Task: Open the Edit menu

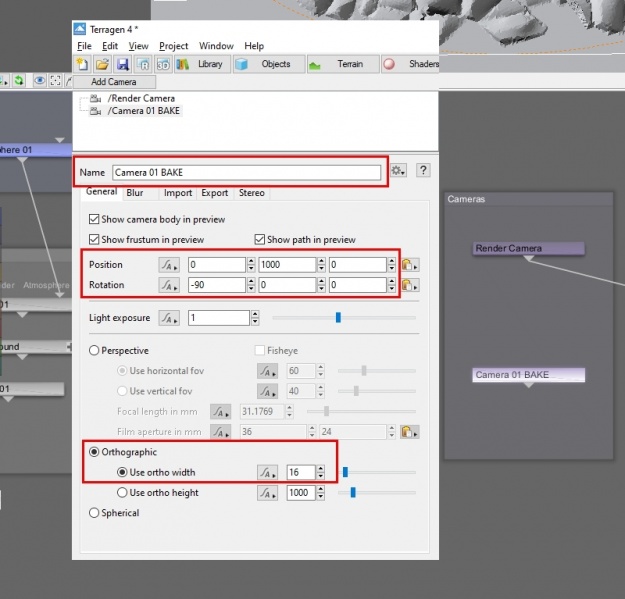Action: tap(110, 46)
